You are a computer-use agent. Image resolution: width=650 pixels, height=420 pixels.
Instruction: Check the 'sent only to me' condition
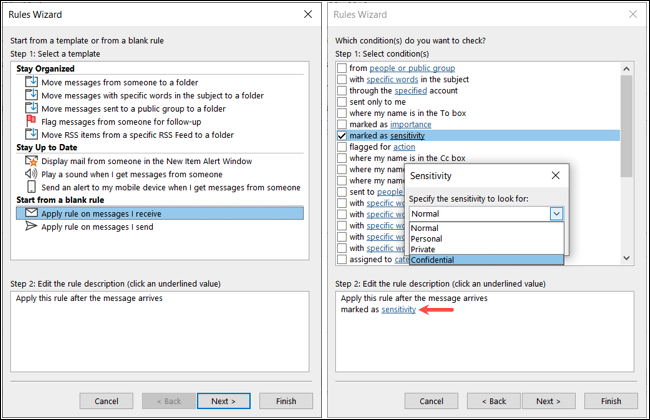tap(342, 102)
